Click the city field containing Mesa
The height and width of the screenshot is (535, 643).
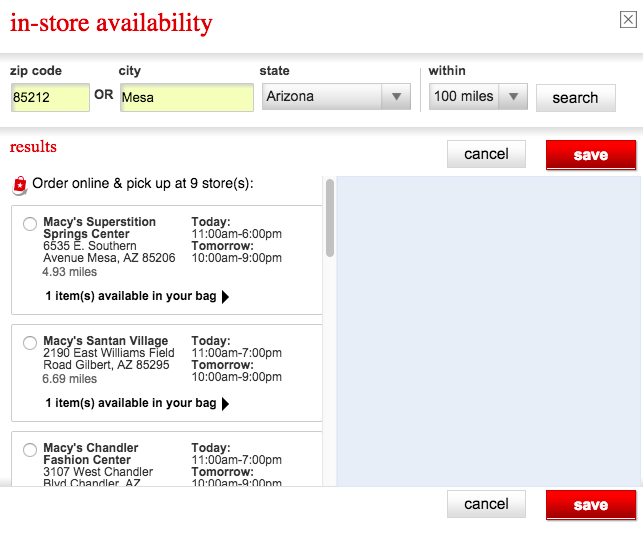[x=186, y=98]
